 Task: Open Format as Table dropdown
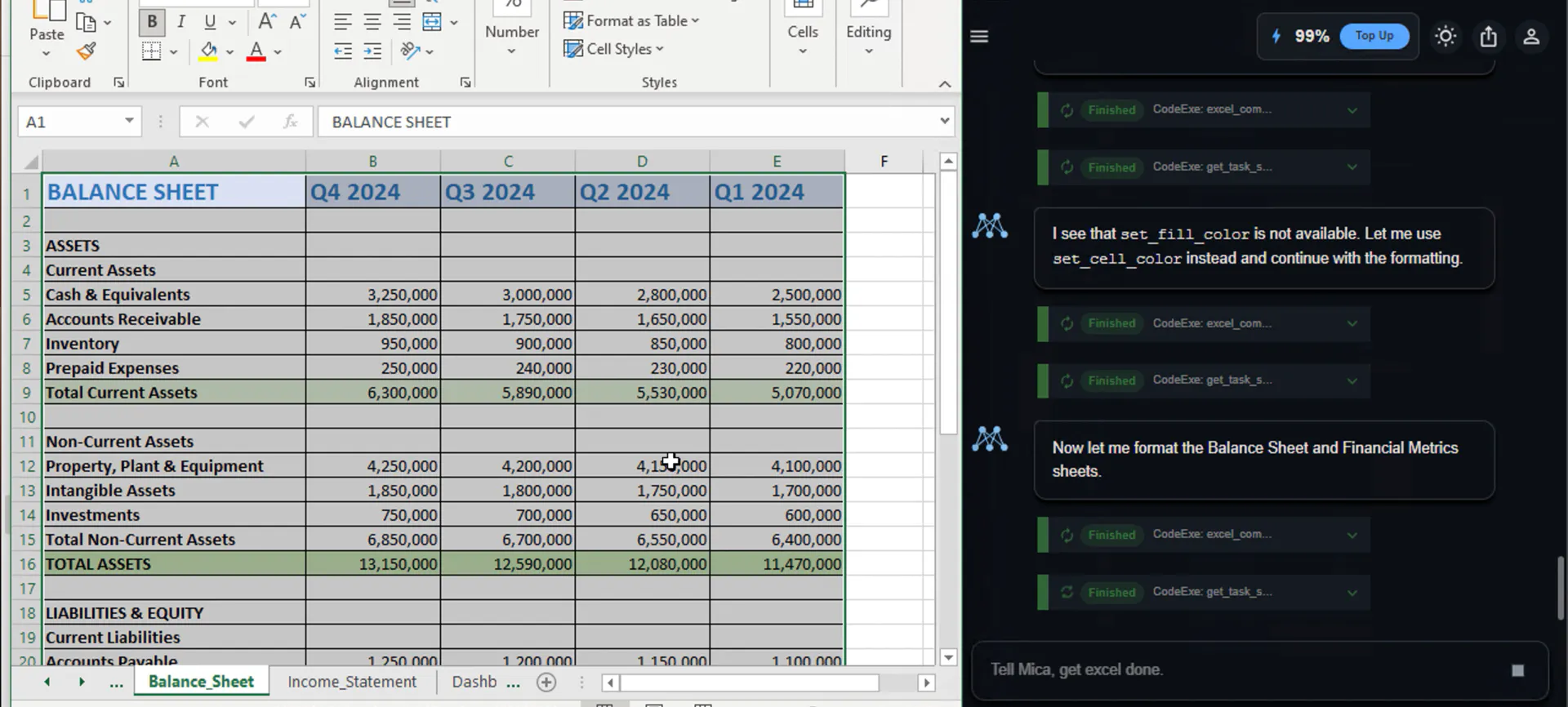coord(631,20)
